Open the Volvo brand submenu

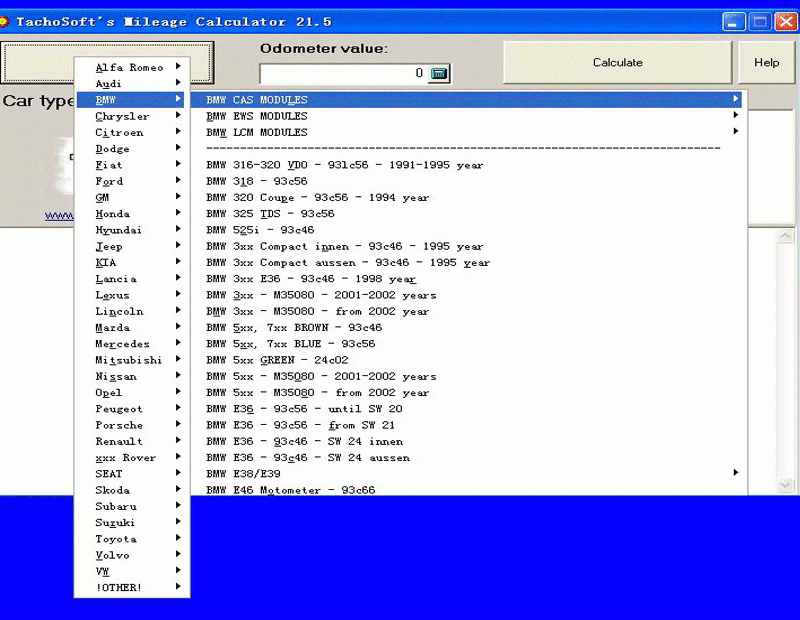112,555
